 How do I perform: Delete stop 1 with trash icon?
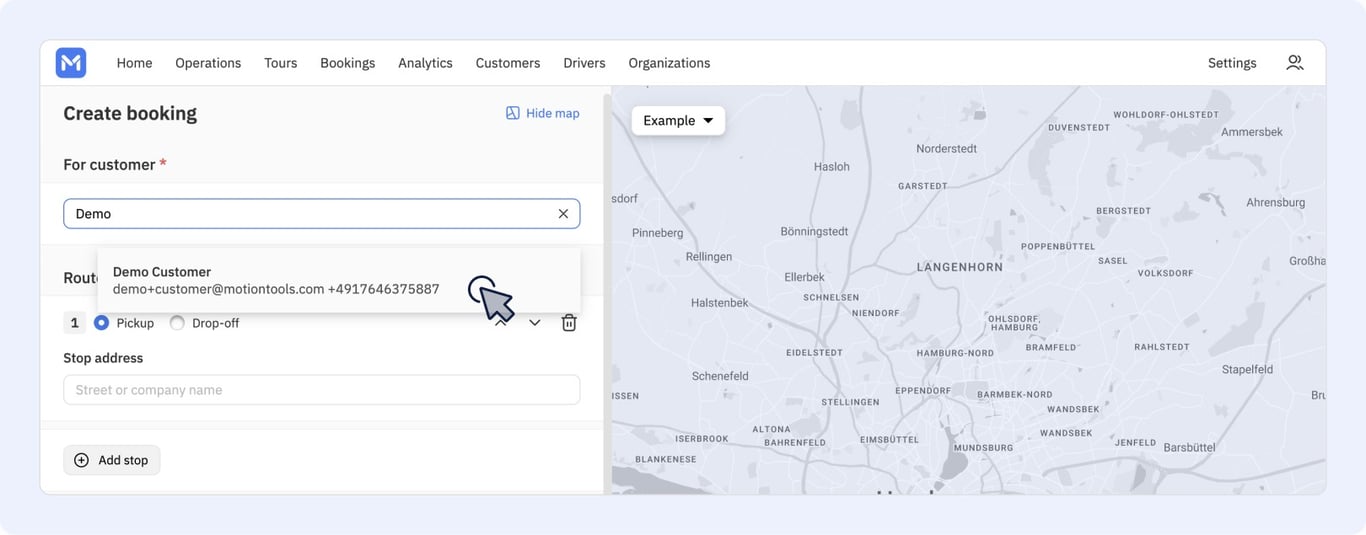click(x=569, y=323)
